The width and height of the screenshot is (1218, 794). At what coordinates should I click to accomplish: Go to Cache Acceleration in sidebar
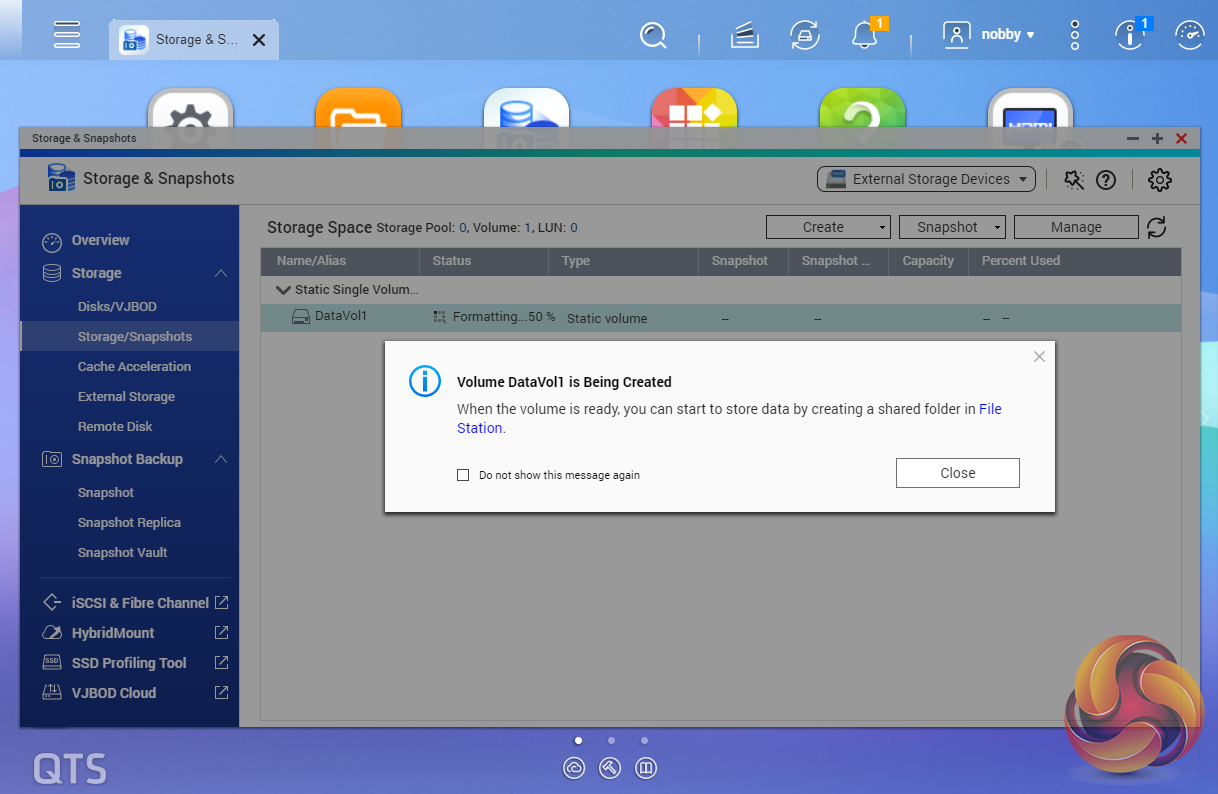[134, 367]
